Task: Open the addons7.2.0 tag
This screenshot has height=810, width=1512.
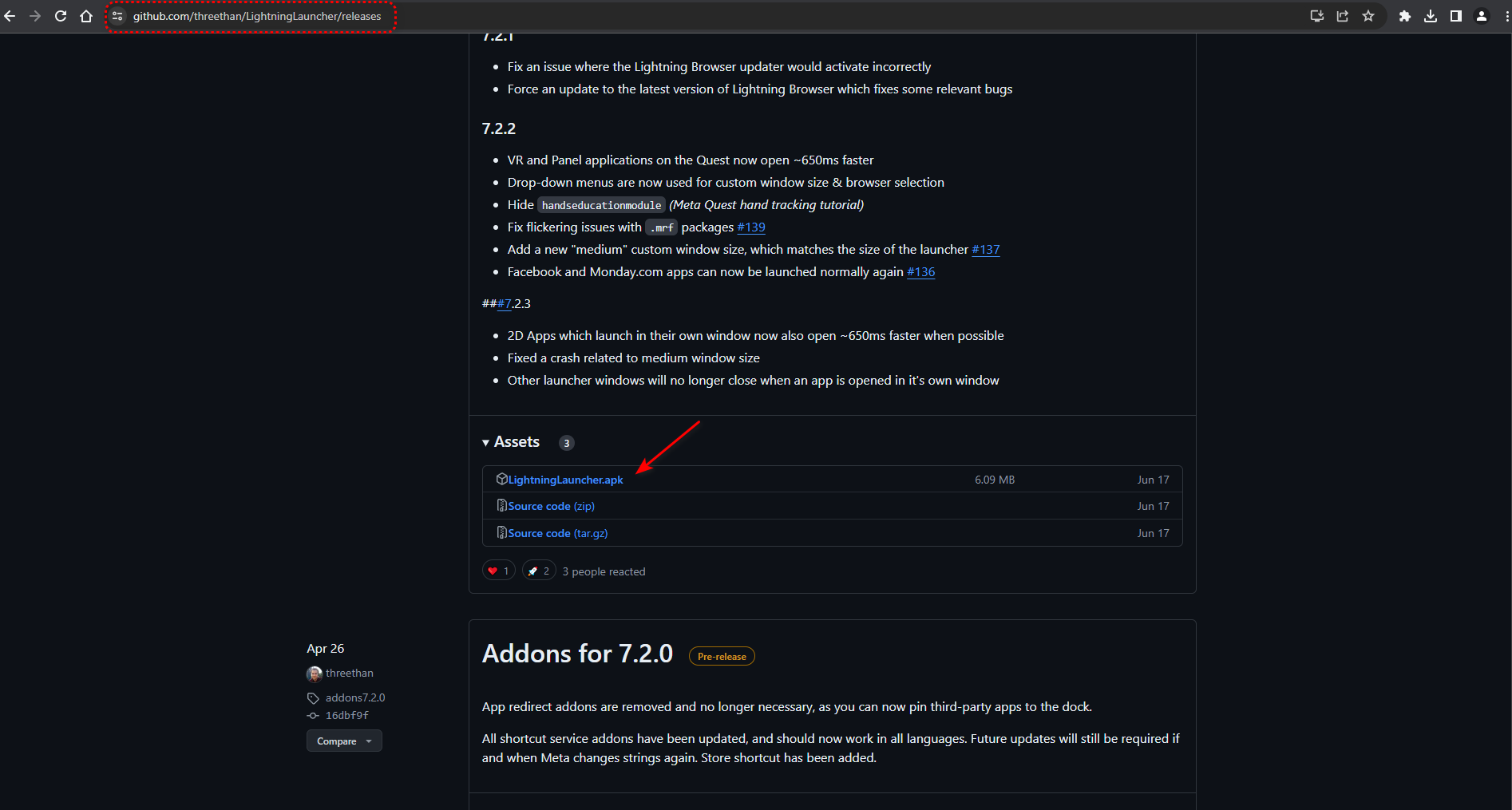Action: point(354,697)
